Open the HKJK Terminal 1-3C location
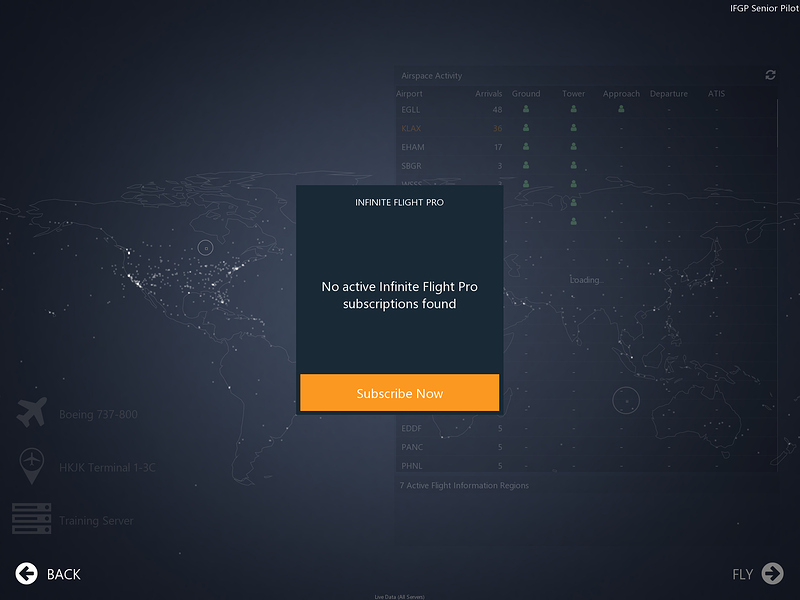This screenshot has height=600, width=800. pyautogui.click(x=107, y=467)
